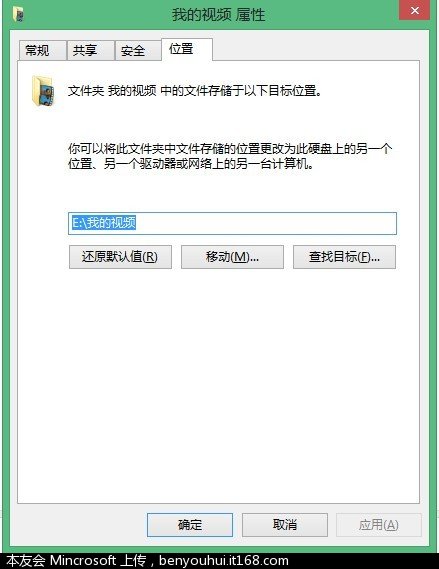Click the E:\我的视频 path text field
This screenshot has width=439, height=569.
pyautogui.click(x=233, y=223)
